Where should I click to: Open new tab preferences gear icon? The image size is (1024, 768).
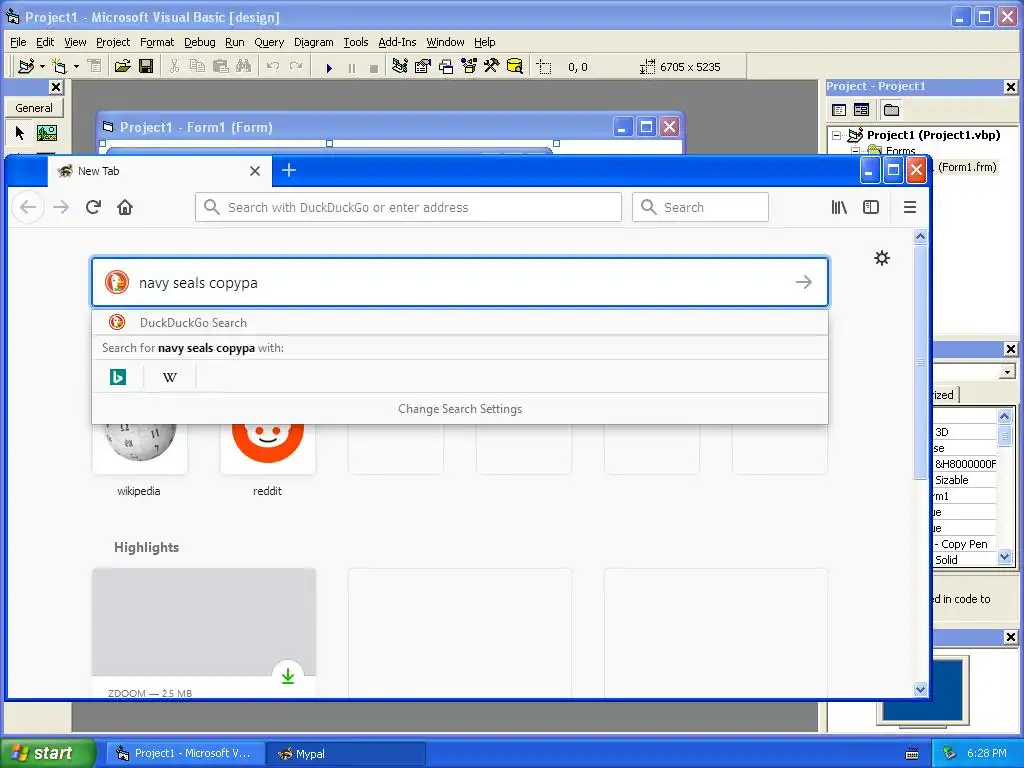[x=882, y=258]
